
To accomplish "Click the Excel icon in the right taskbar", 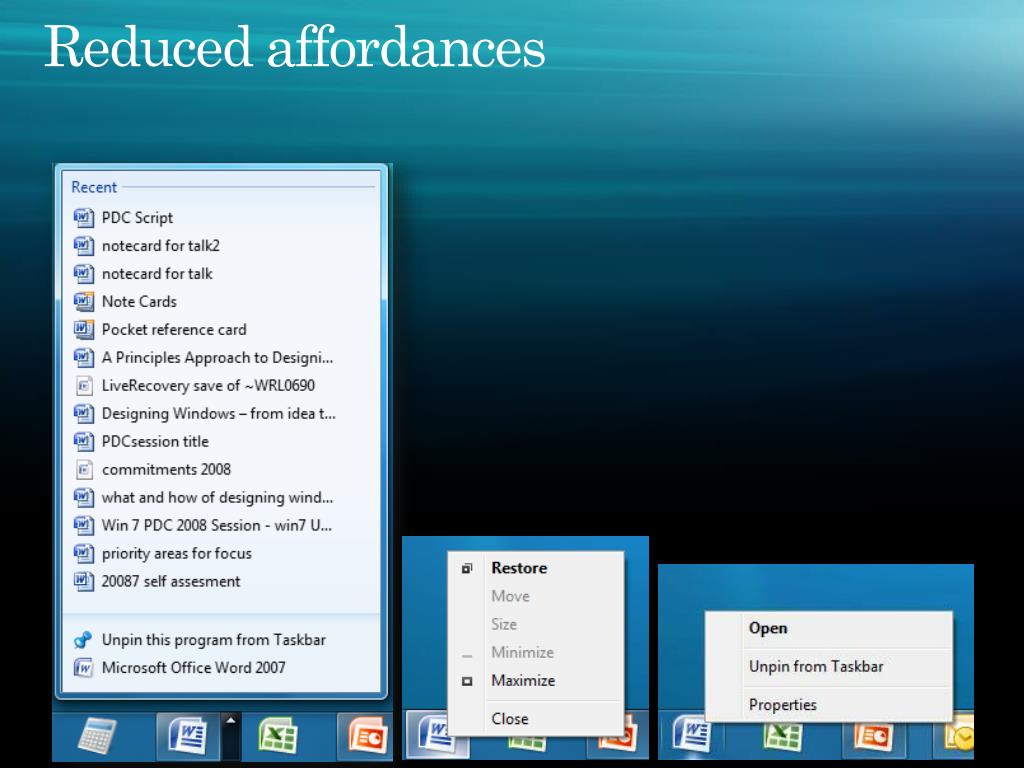I will (782, 737).
